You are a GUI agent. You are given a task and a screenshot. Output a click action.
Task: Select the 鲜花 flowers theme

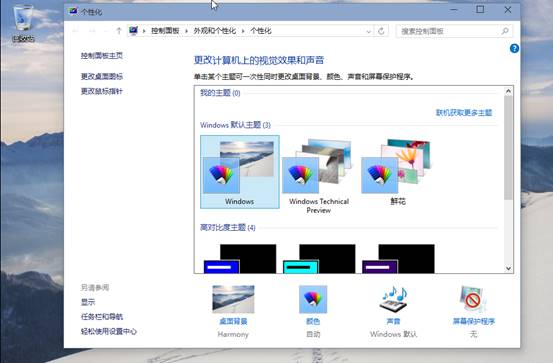coord(398,172)
